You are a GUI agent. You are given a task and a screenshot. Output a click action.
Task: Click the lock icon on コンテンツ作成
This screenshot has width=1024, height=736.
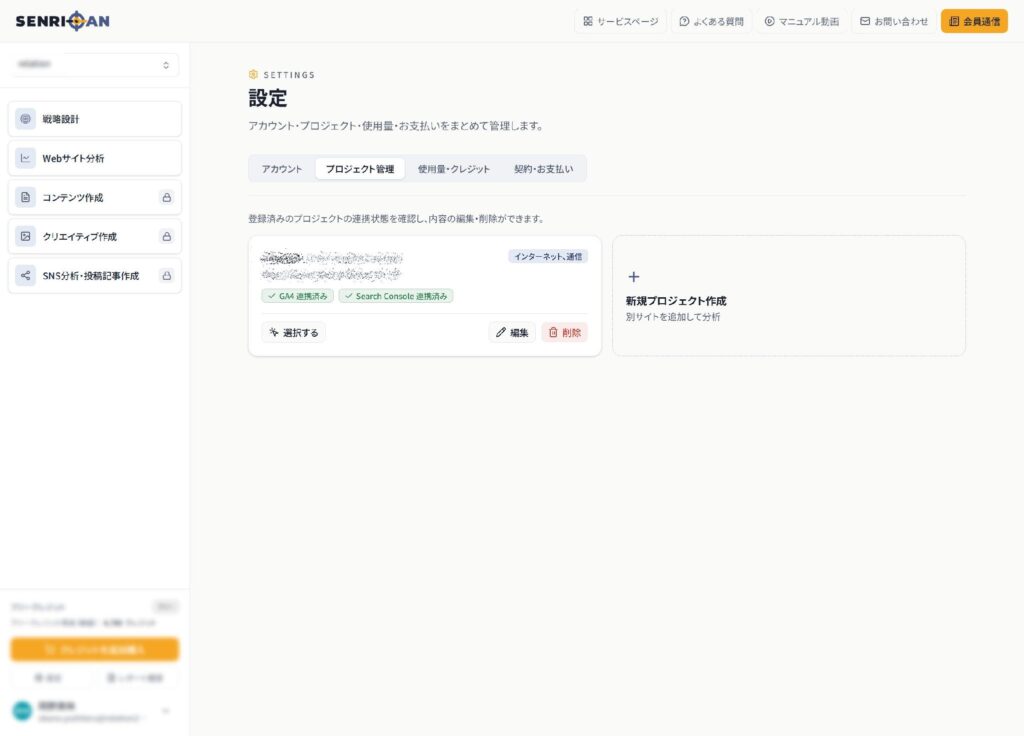pos(167,197)
